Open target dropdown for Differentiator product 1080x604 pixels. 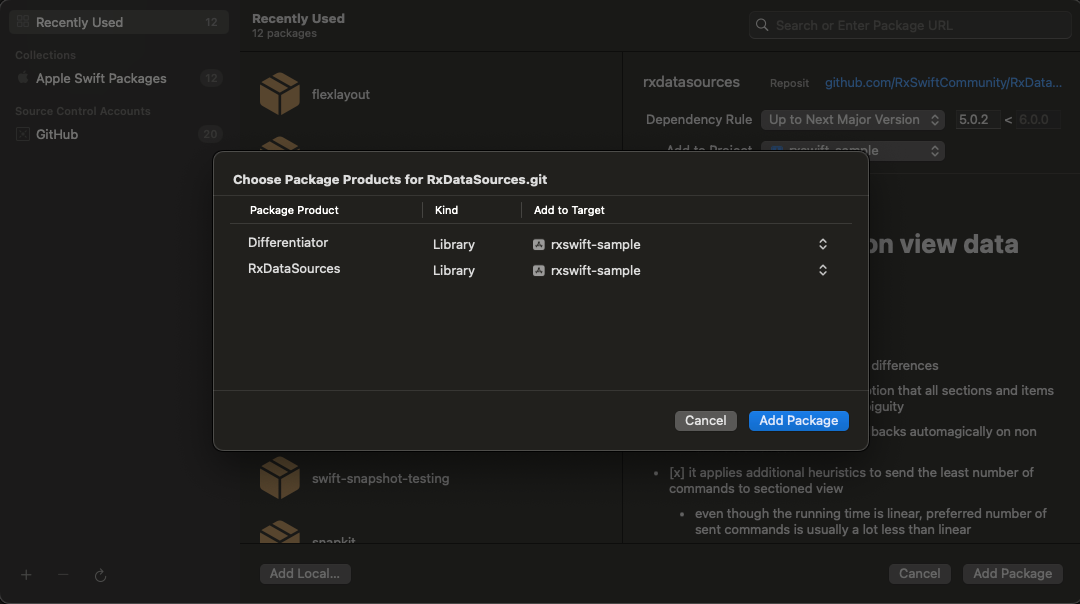pyautogui.click(x=822, y=244)
